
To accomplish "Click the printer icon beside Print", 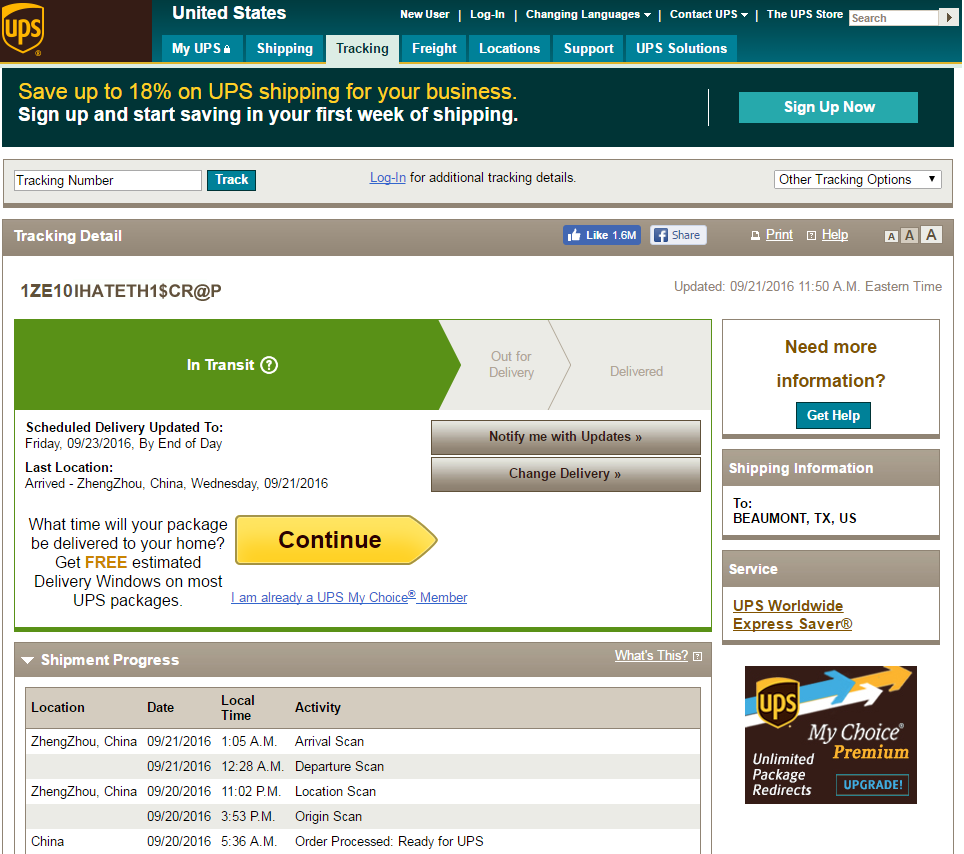I will pyautogui.click(x=756, y=235).
